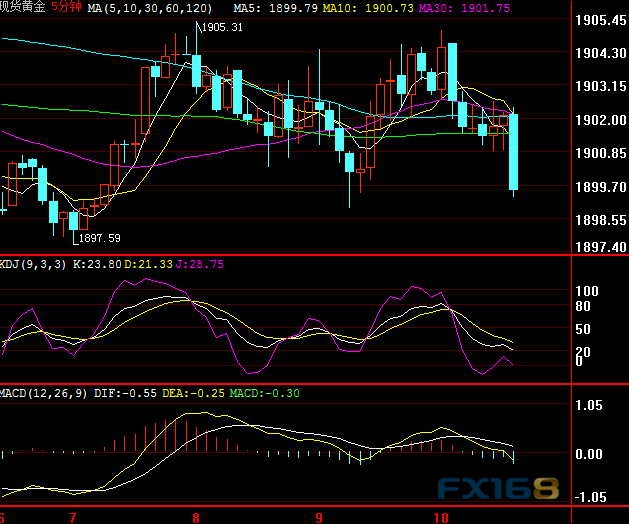
Task: Select the MA(5,10,30,60,120) indicator label
Action: point(150,8)
